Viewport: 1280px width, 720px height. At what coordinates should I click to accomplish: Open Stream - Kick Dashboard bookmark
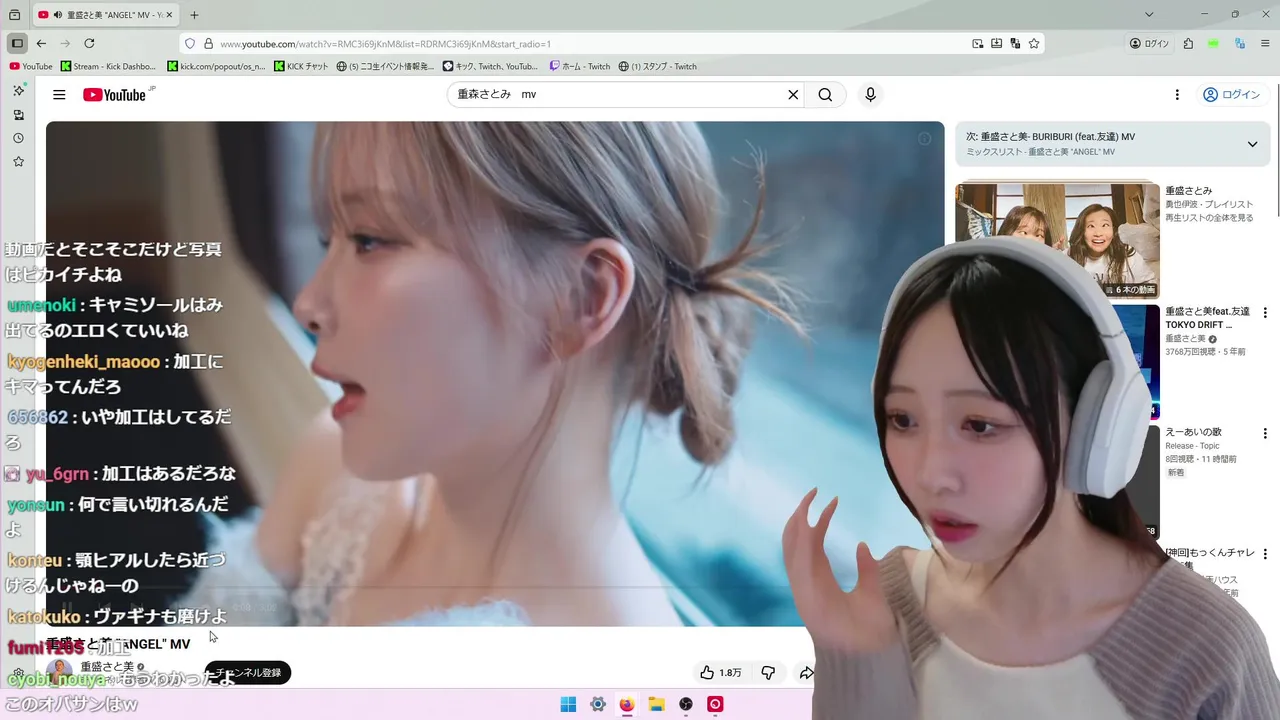tap(109, 66)
